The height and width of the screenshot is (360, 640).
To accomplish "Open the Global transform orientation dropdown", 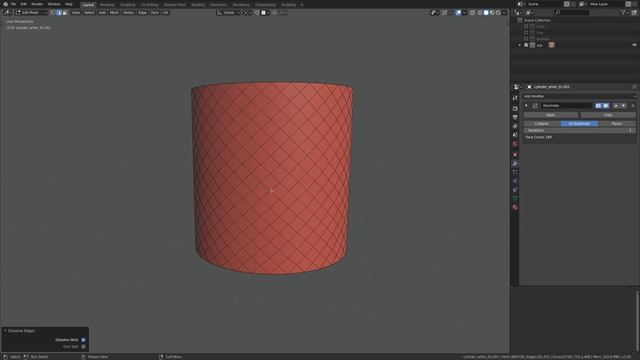I will coord(229,13).
